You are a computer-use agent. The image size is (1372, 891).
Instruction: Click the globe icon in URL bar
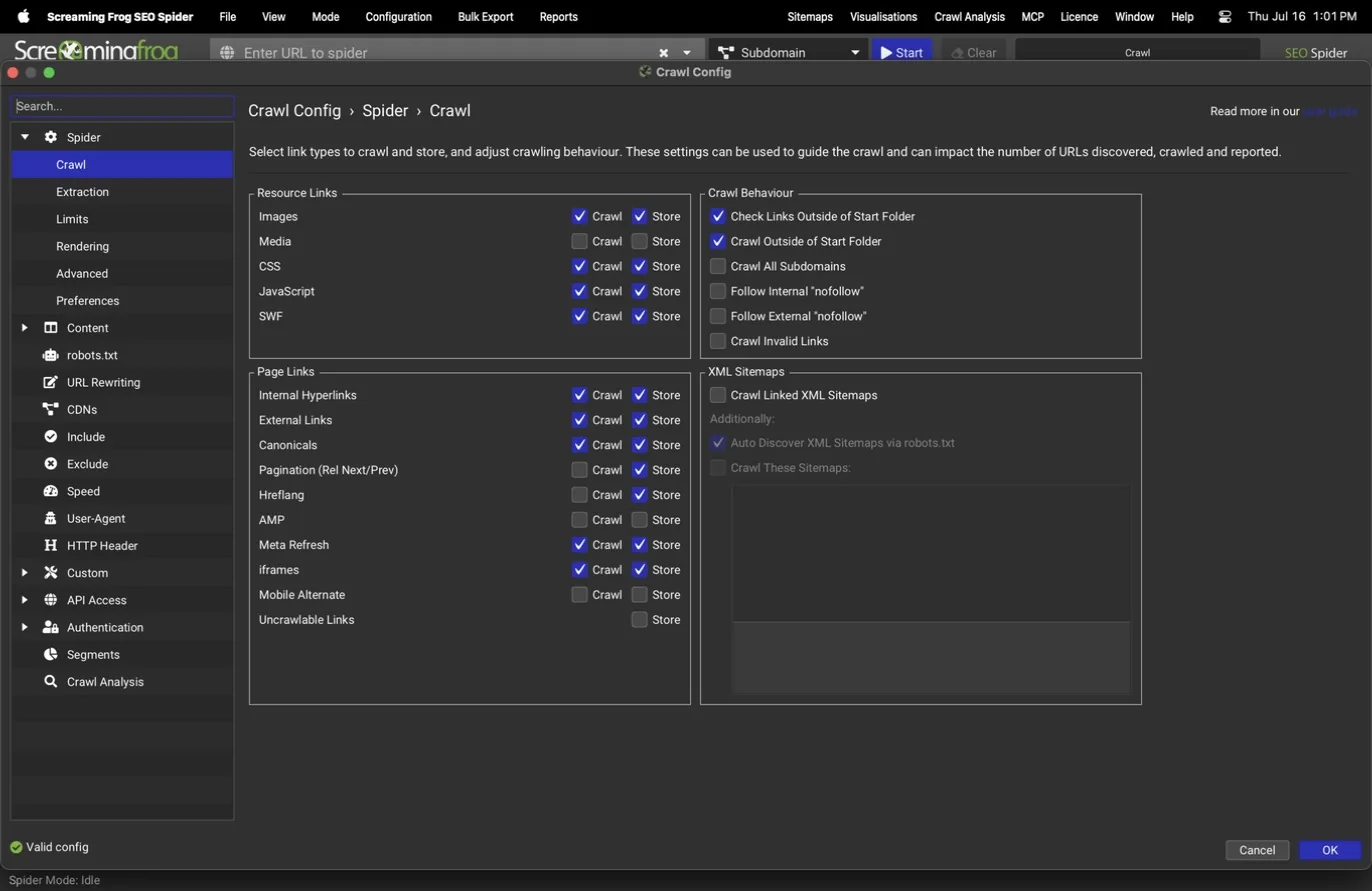227,52
